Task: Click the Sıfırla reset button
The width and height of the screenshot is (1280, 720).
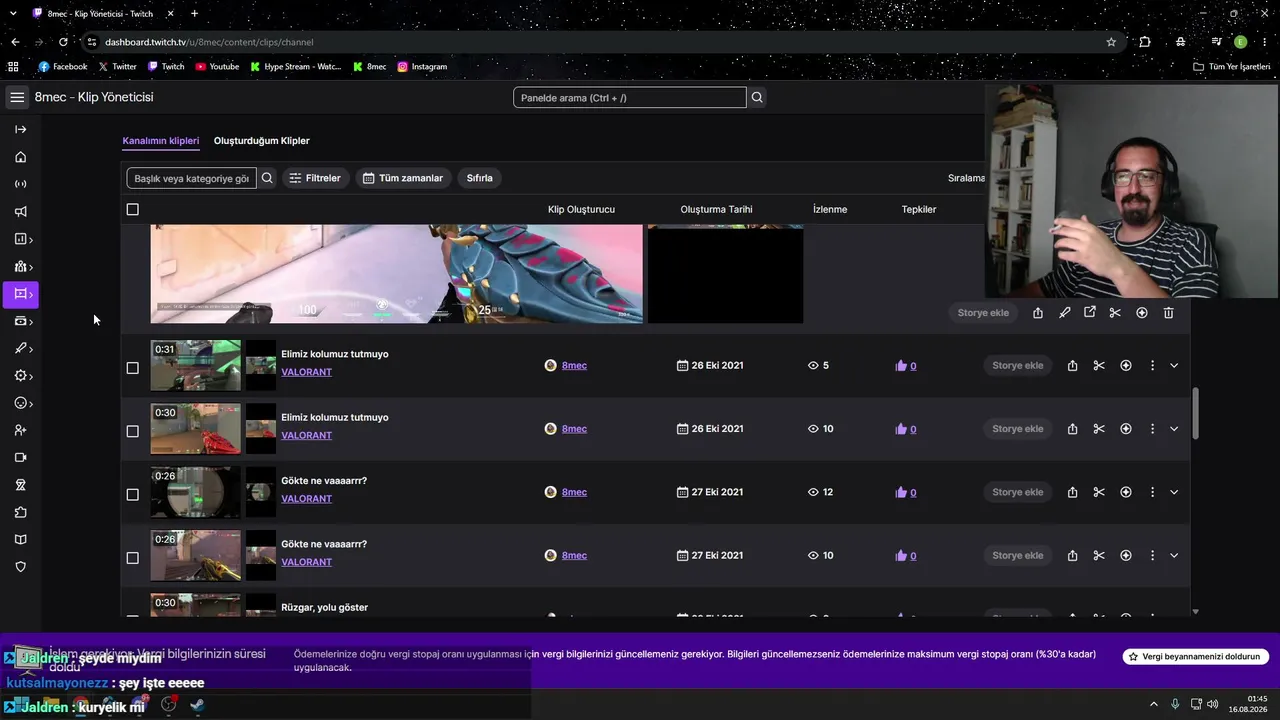Action: pos(480,178)
